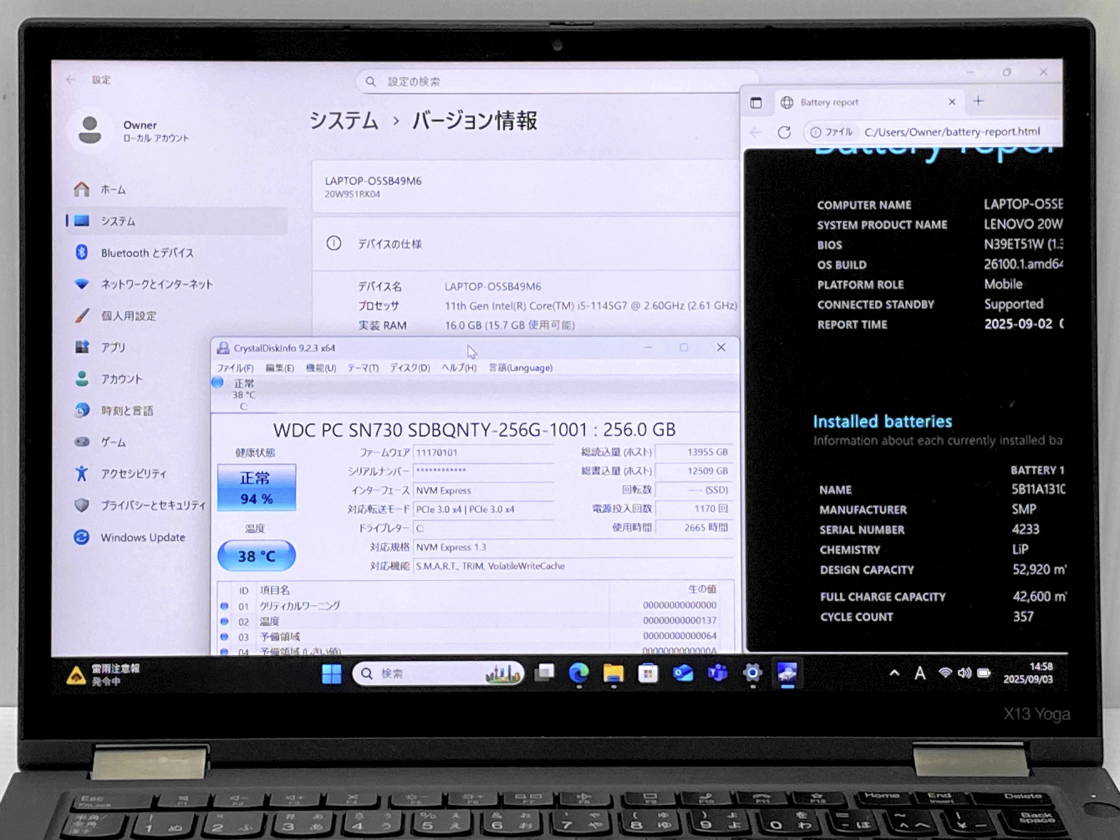
Task: Click the 1170 回 power-on count value
Action: [694, 509]
